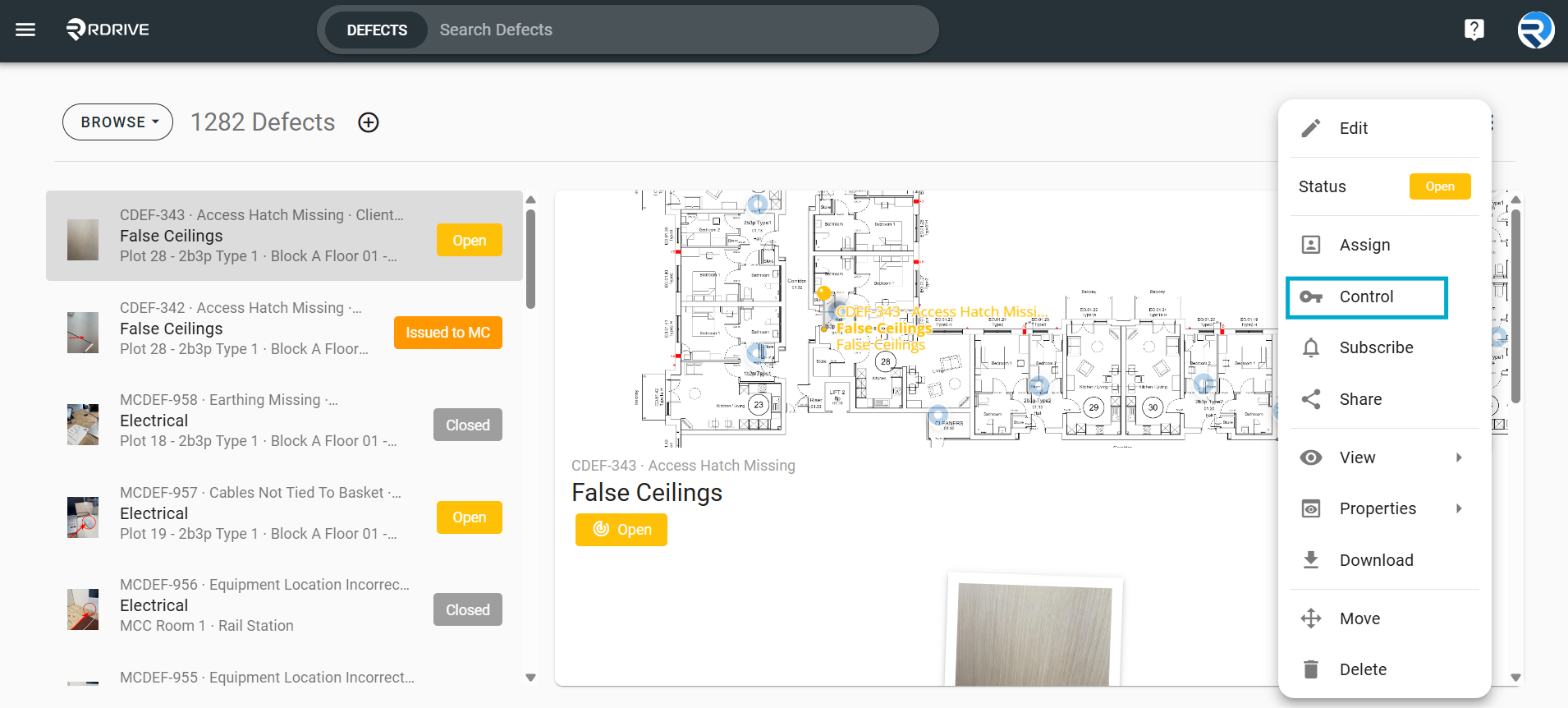Click the Delete trash icon
This screenshot has height=708, width=1568.
tap(1311, 669)
